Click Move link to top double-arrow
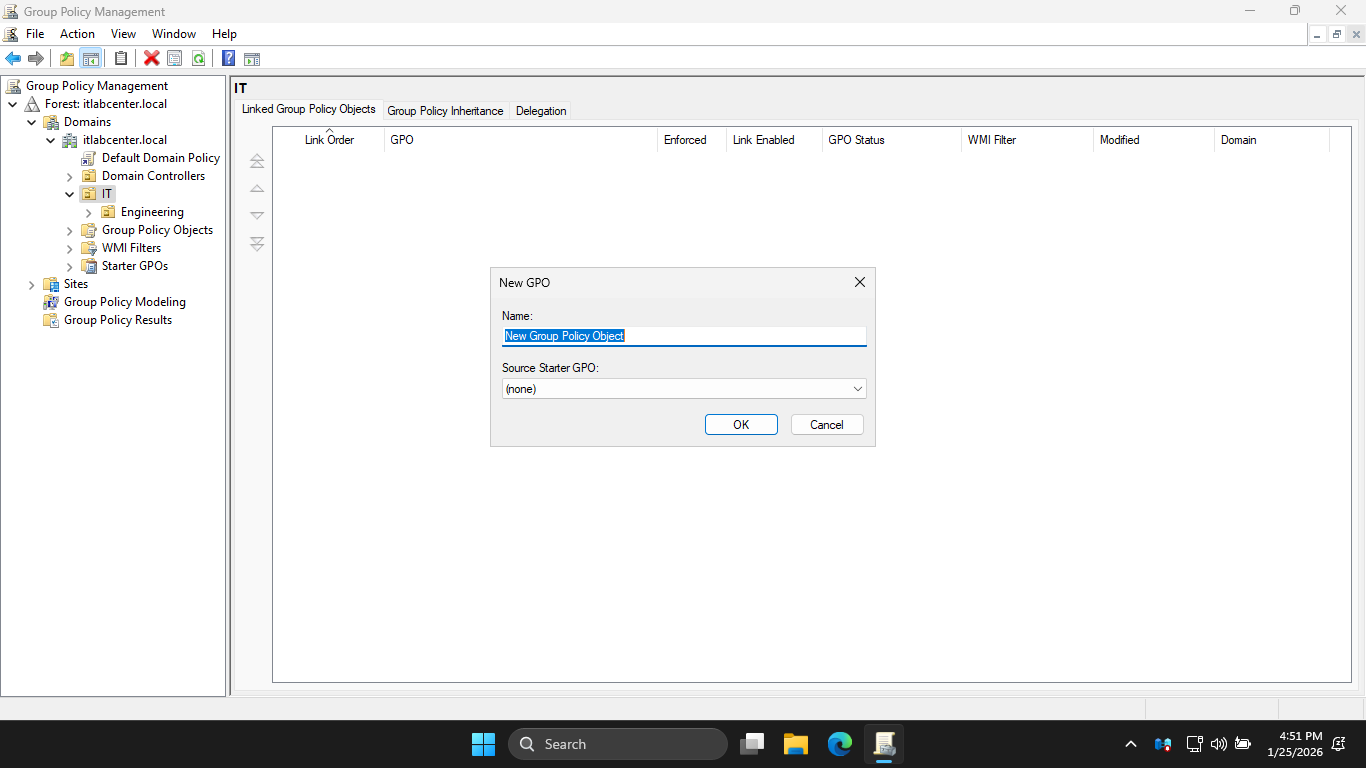The height and width of the screenshot is (768, 1366). coord(257,161)
